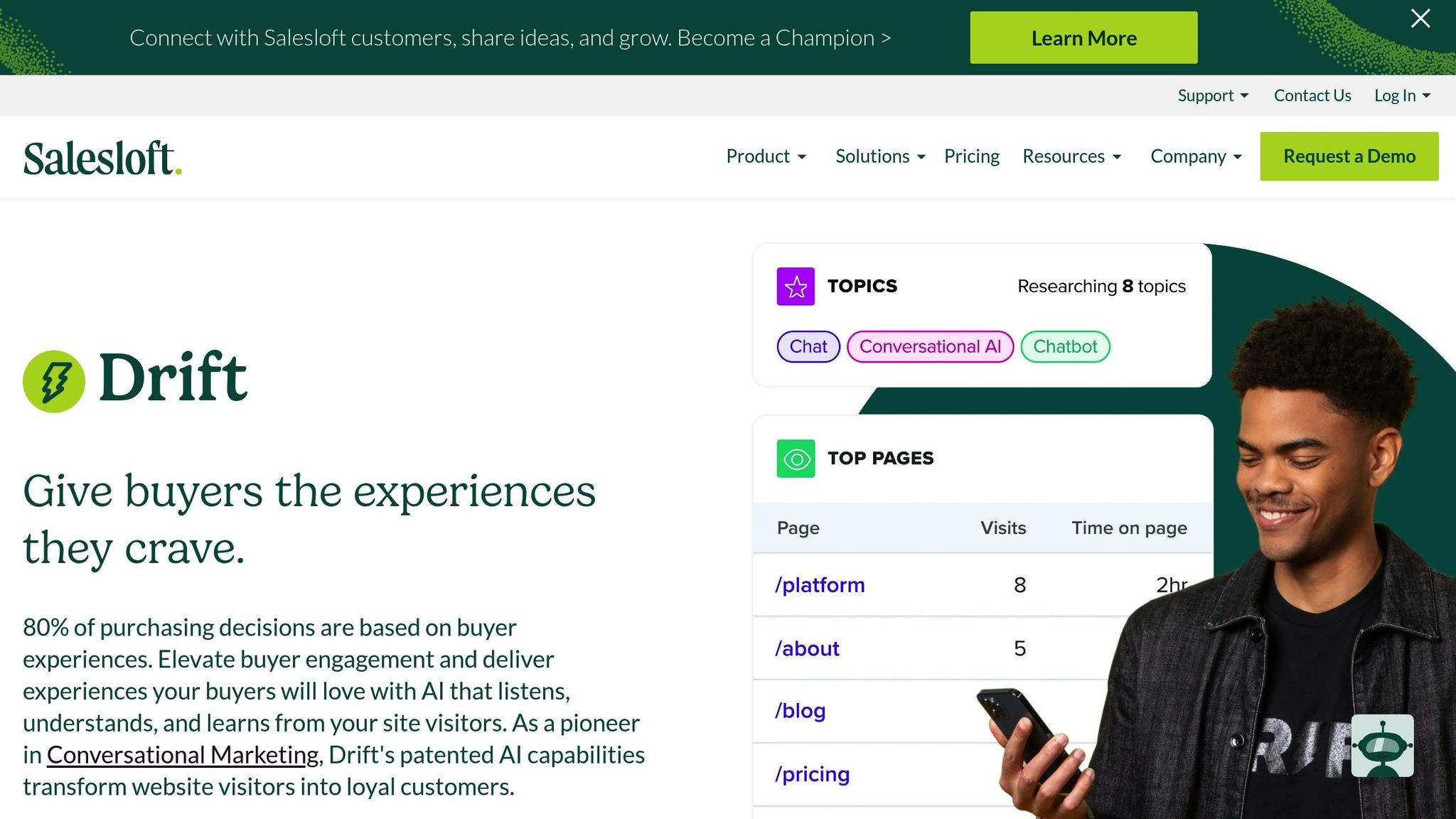The width and height of the screenshot is (1456, 819).
Task: Close the top announcement banner
Action: [x=1420, y=18]
